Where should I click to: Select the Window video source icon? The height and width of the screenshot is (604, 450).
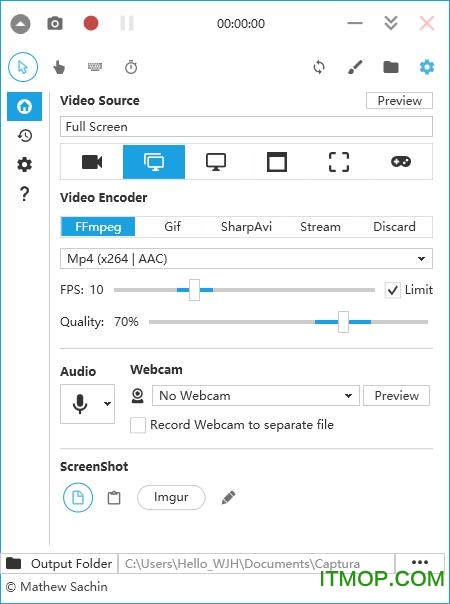tap(277, 162)
